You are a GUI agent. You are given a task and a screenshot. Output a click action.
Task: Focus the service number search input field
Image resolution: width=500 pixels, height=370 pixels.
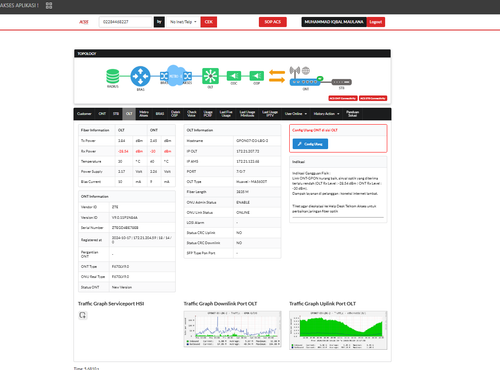tap(125, 22)
